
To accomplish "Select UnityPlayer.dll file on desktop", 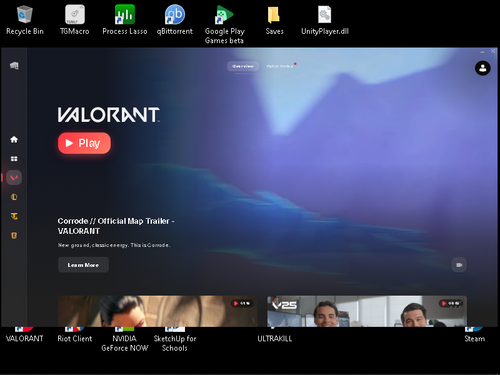I will (325, 20).
